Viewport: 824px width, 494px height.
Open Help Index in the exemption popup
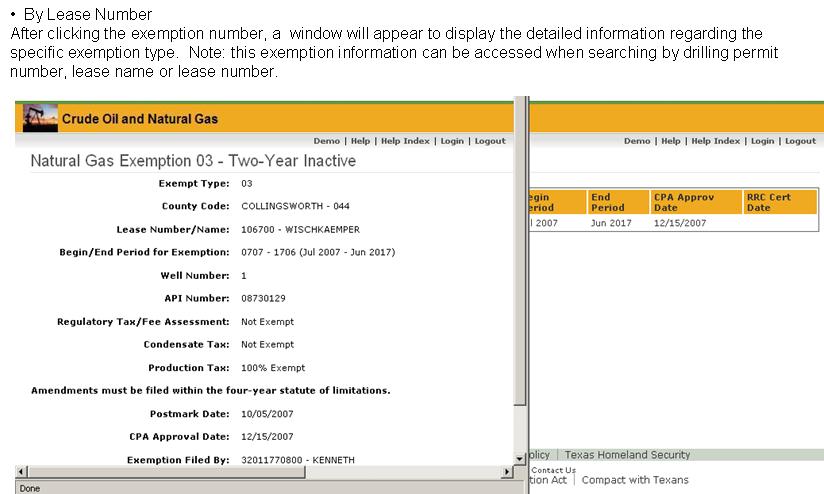[x=405, y=141]
